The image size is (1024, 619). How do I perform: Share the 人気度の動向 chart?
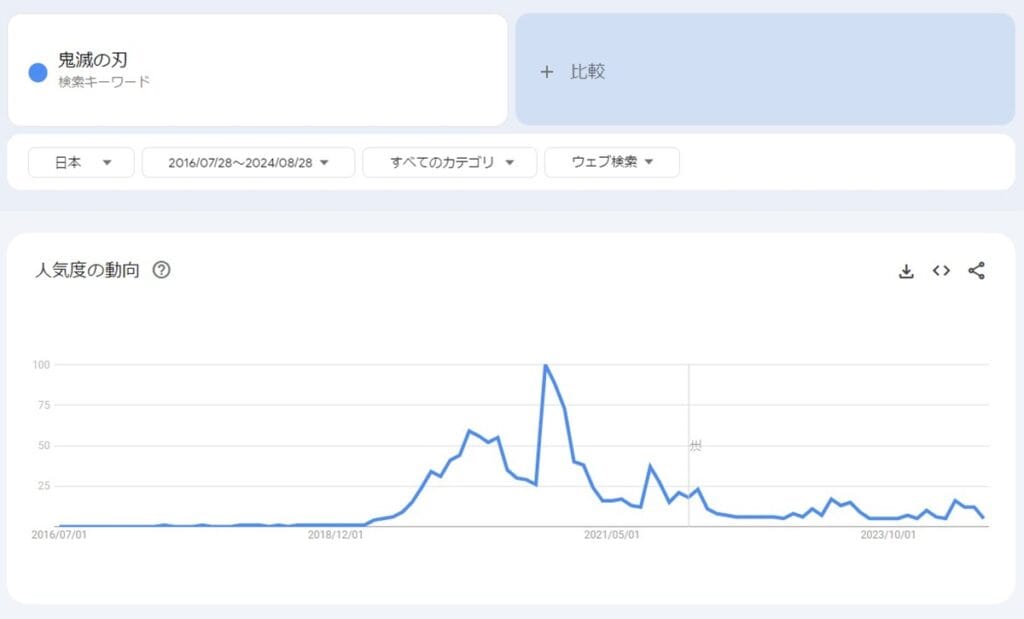click(976, 270)
